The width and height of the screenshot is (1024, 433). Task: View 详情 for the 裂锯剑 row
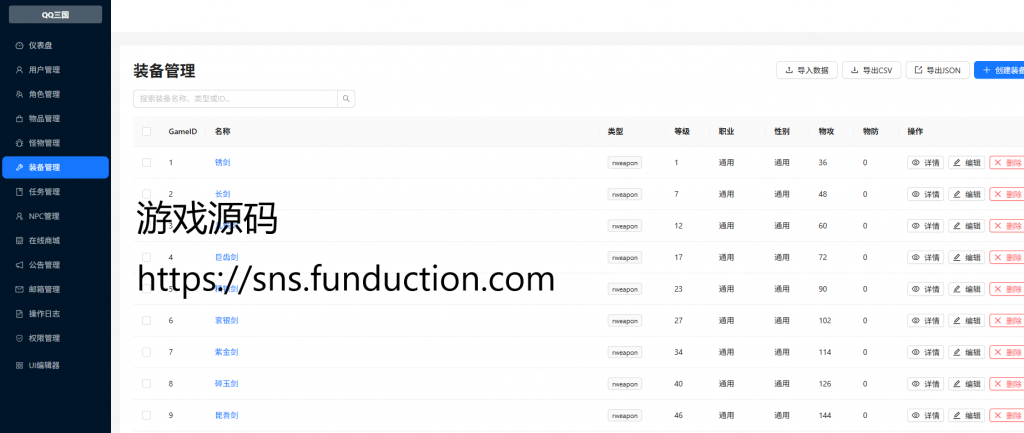pos(925,321)
